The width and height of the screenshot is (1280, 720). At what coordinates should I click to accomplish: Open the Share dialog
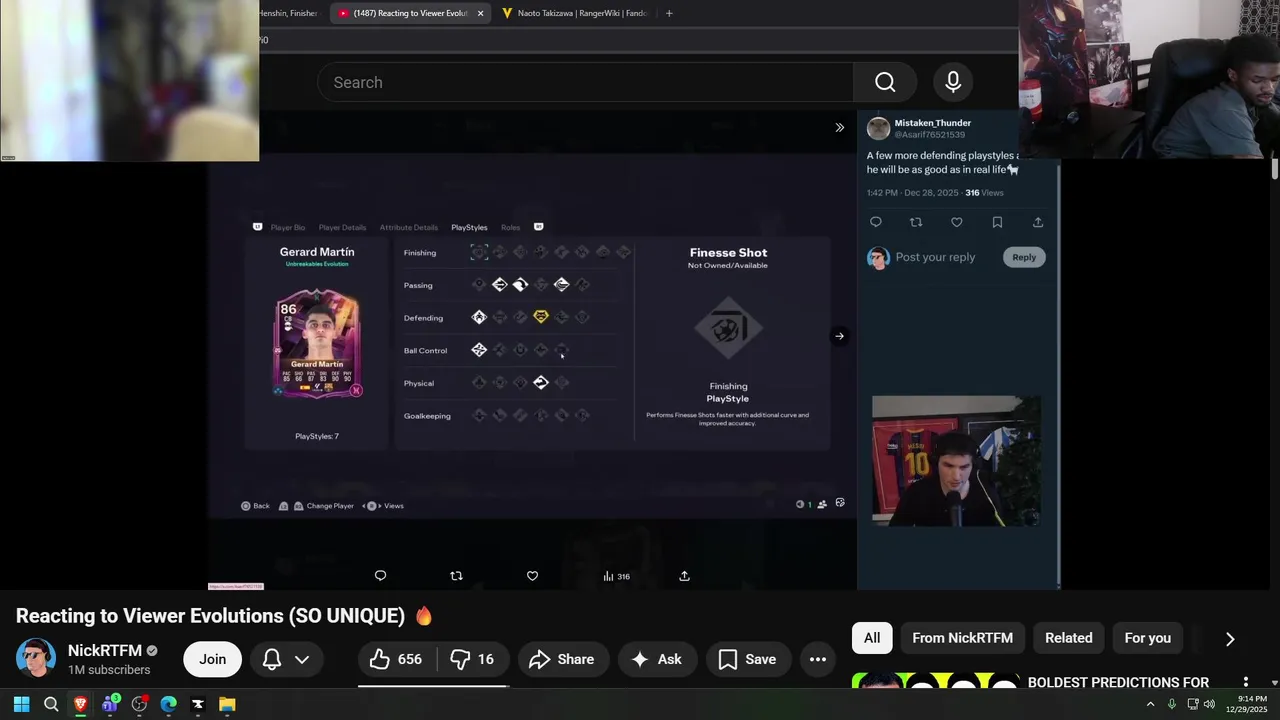pyautogui.click(x=562, y=659)
